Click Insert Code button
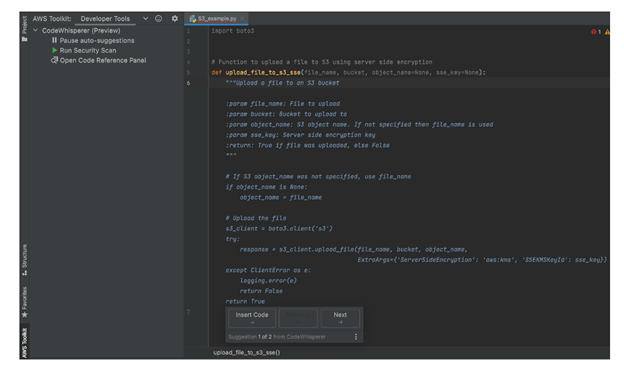Image resolution: width=624 pixels, height=371 pixels. coord(252,318)
